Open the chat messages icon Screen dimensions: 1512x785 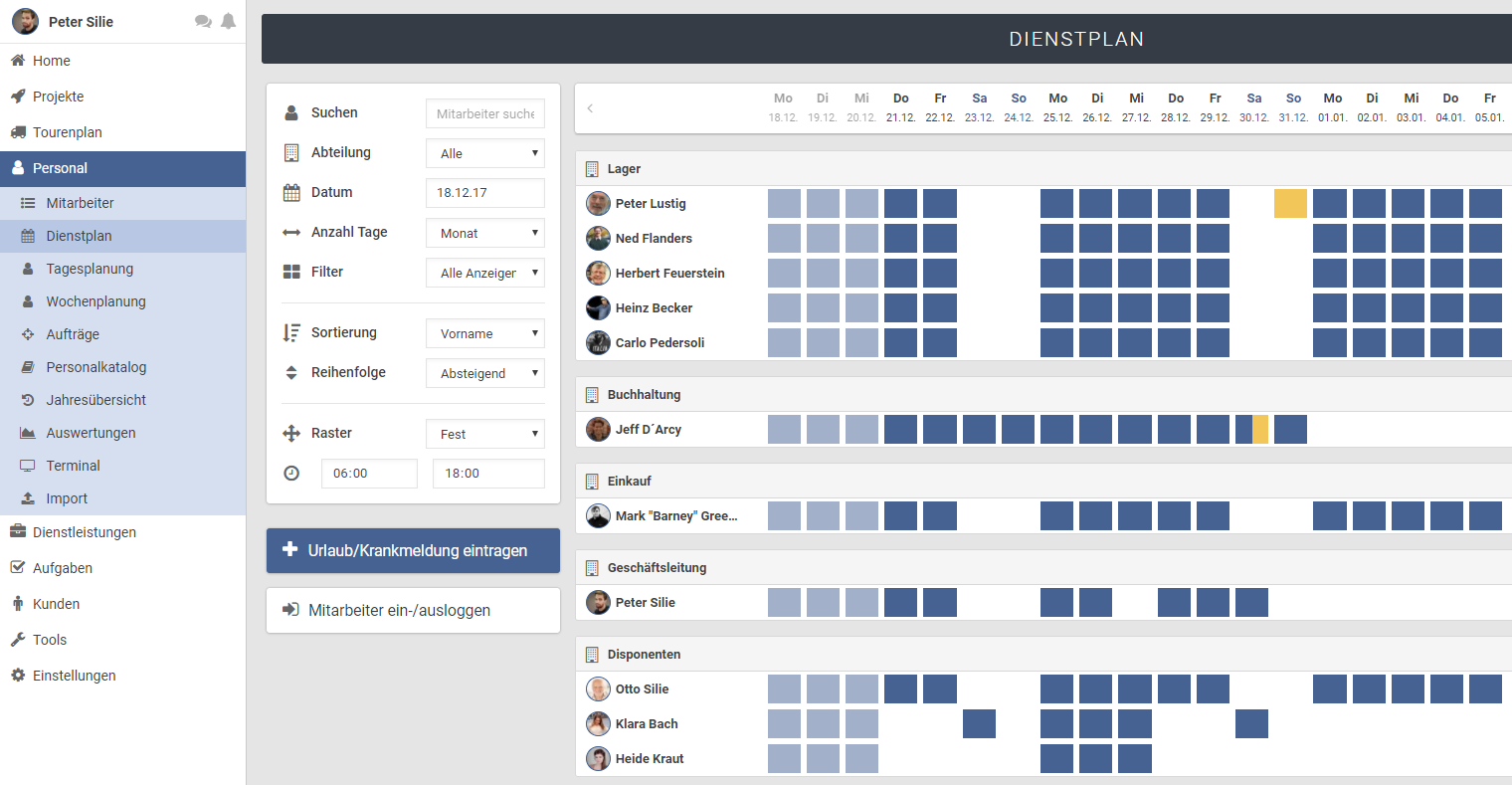203,22
